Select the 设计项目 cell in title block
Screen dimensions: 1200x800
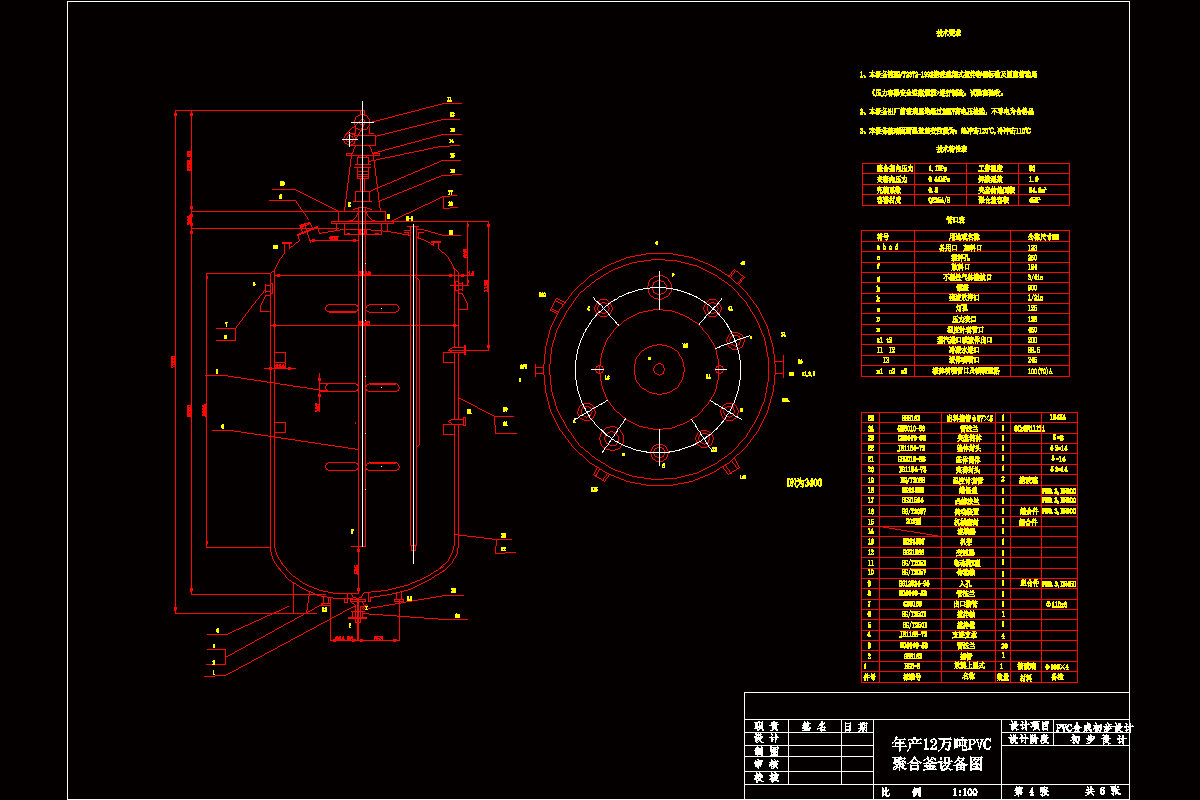1028,727
